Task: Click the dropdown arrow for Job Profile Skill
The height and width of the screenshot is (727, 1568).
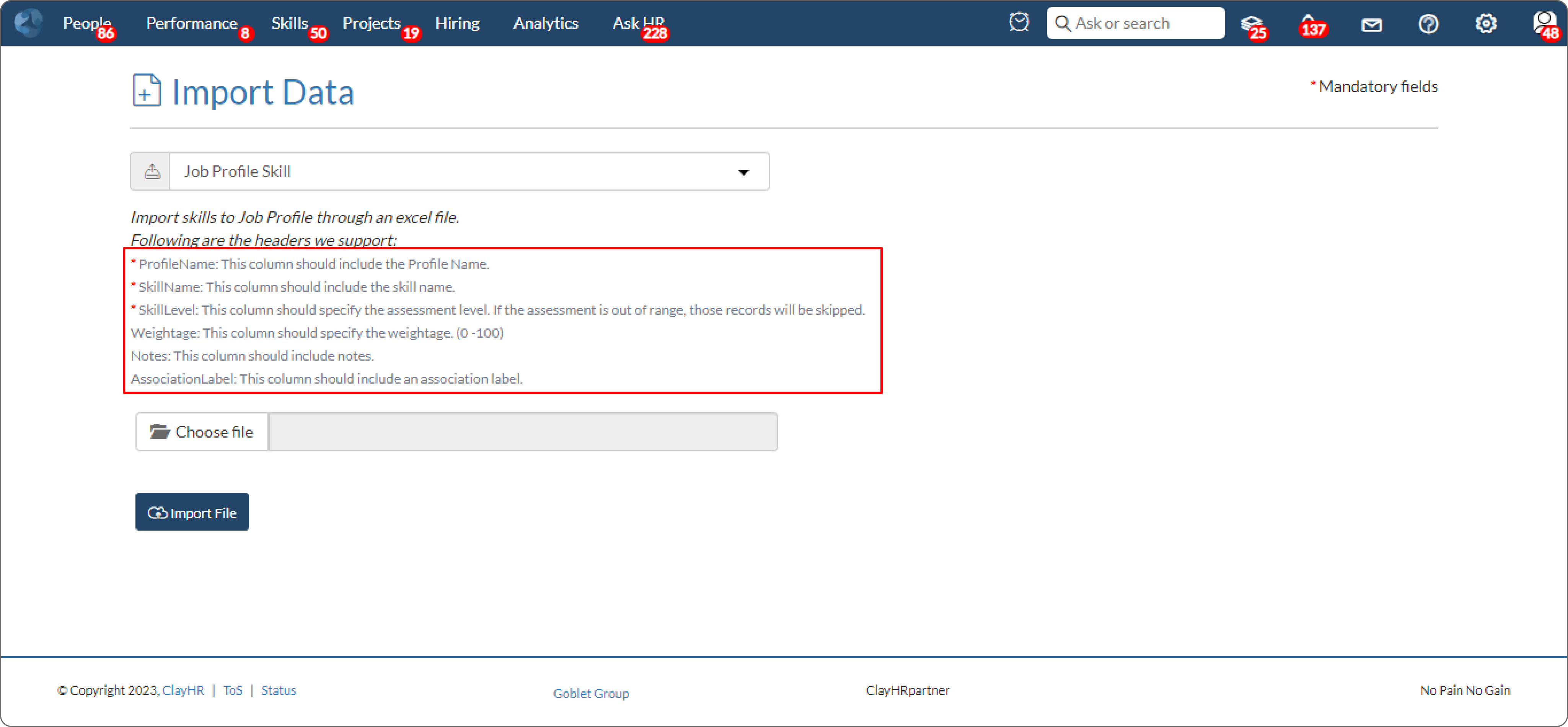Action: [x=743, y=172]
